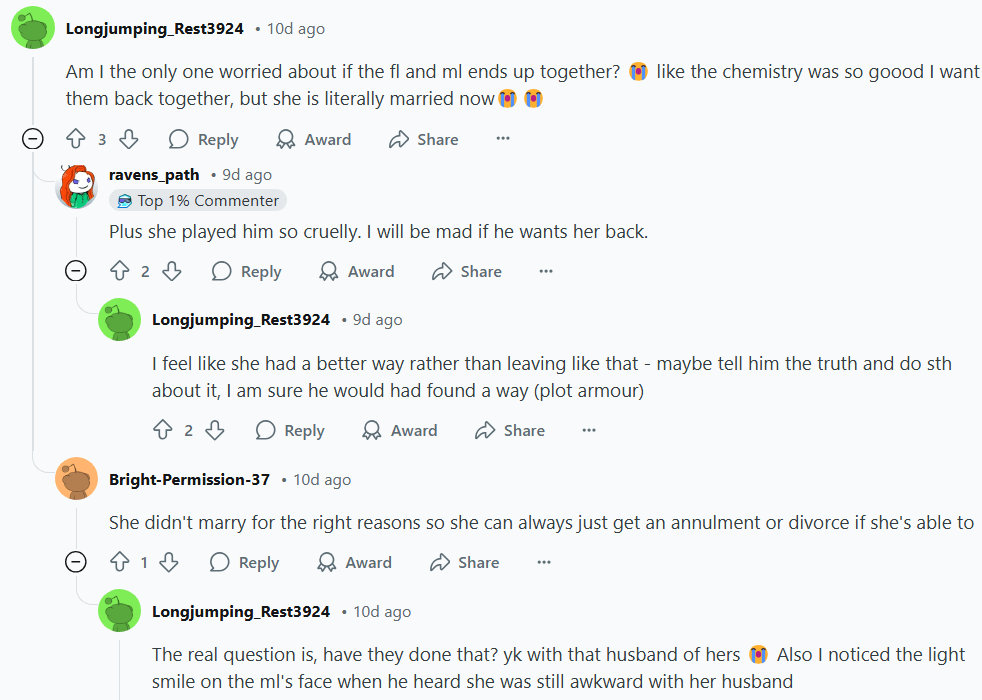
Task: Upvote the plot armour reply
Action: (x=162, y=431)
